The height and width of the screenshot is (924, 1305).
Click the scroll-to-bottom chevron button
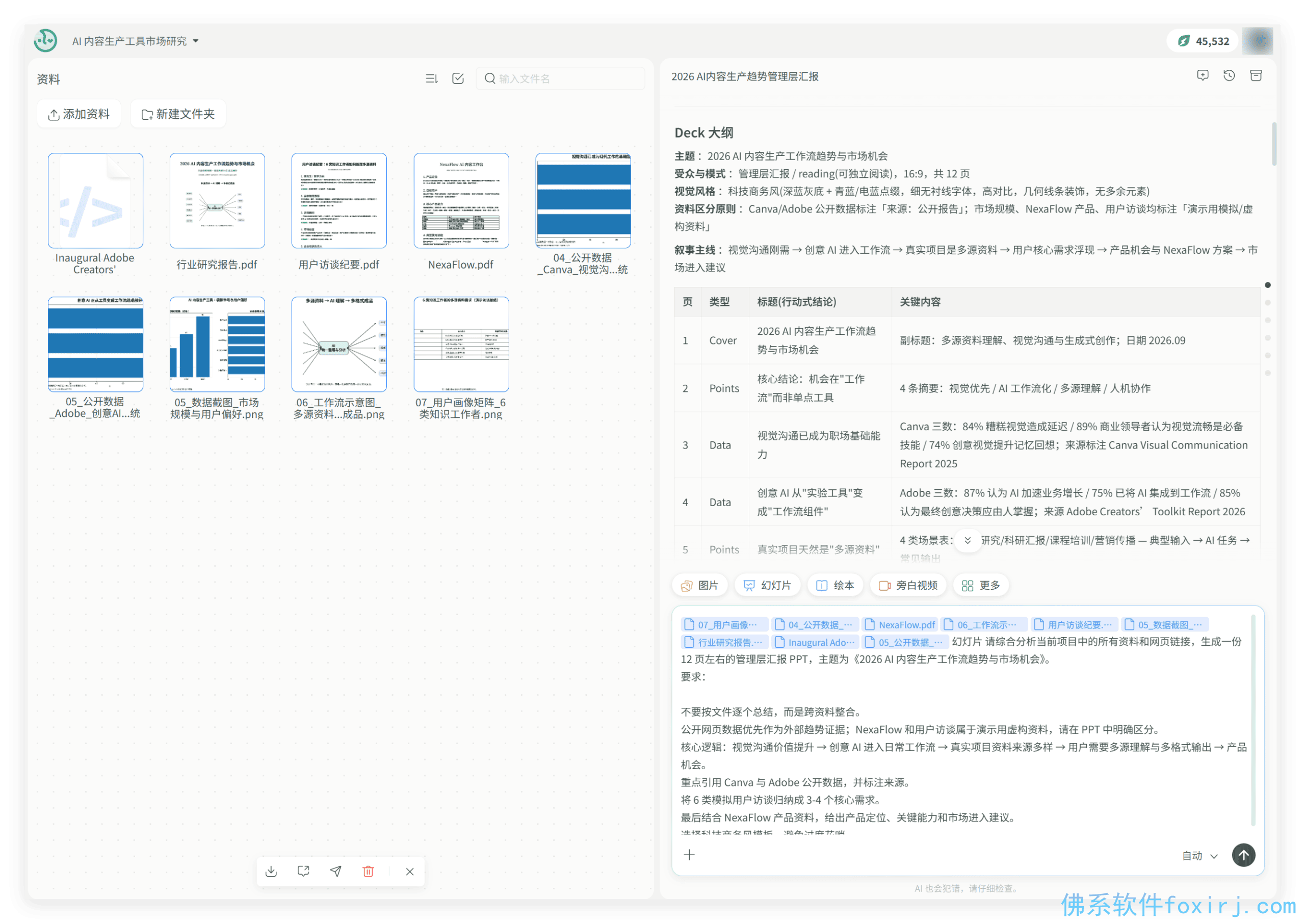967,540
